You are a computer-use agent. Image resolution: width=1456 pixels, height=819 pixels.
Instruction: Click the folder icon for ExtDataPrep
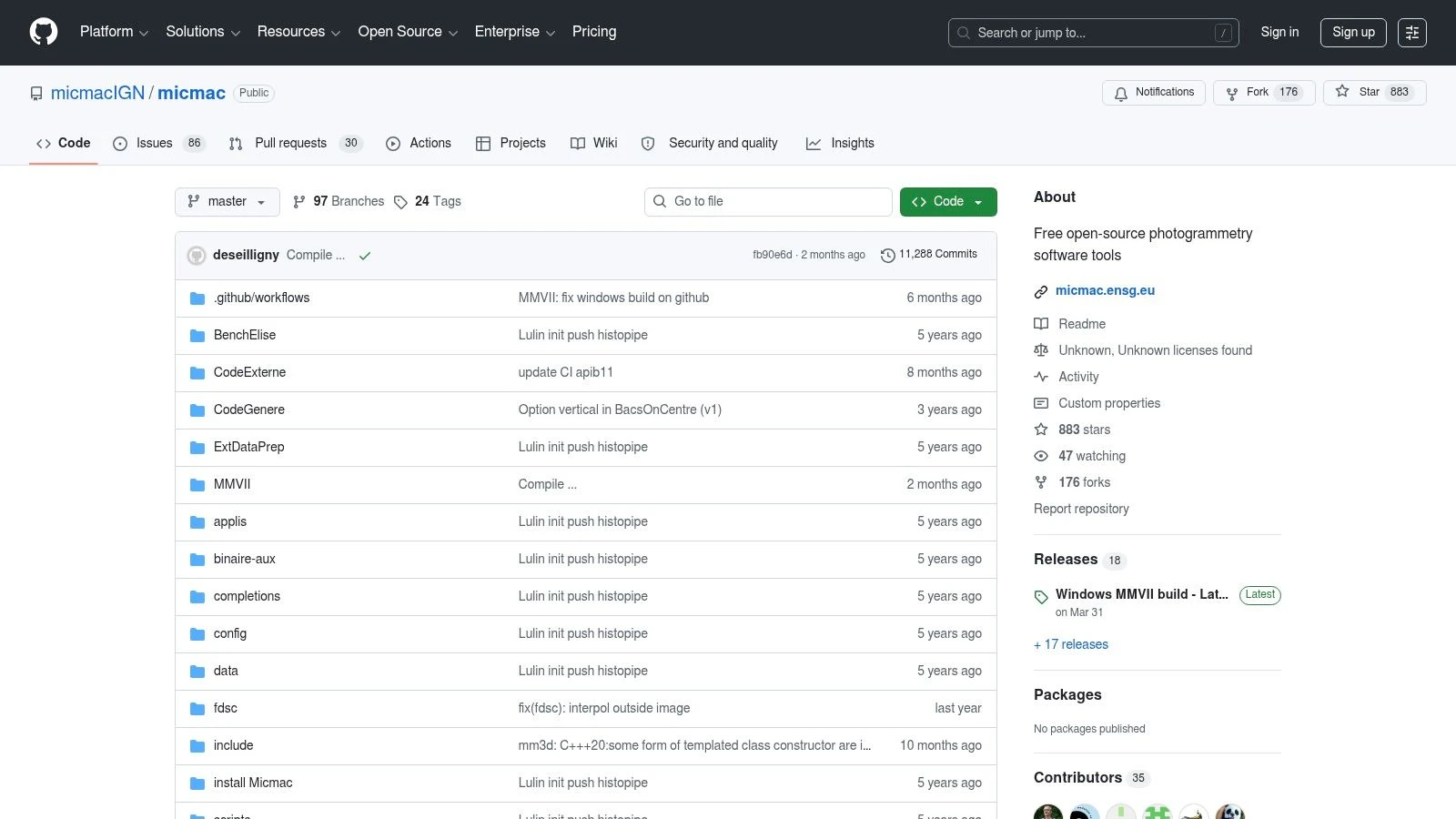[197, 448]
